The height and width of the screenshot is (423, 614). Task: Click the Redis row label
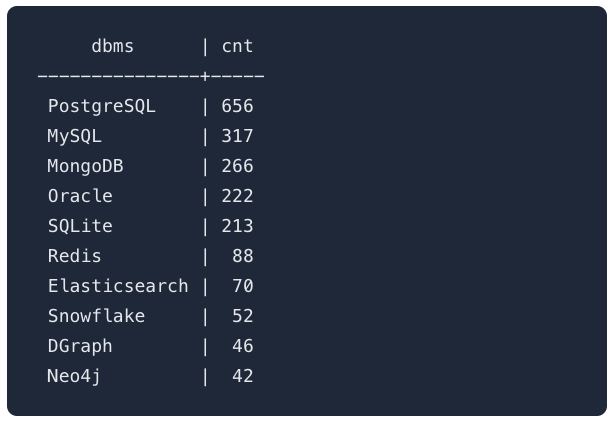pyautogui.click(x=74, y=256)
